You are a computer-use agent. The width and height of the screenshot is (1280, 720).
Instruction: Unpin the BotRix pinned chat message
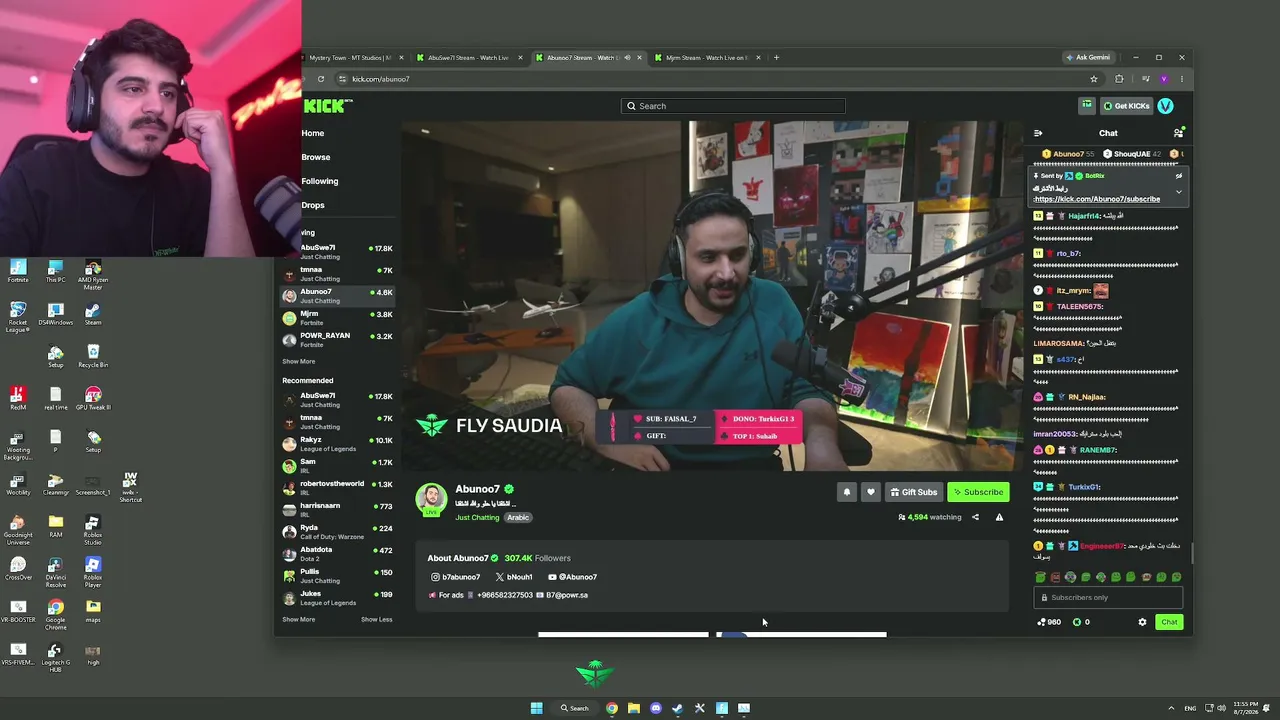1179,176
